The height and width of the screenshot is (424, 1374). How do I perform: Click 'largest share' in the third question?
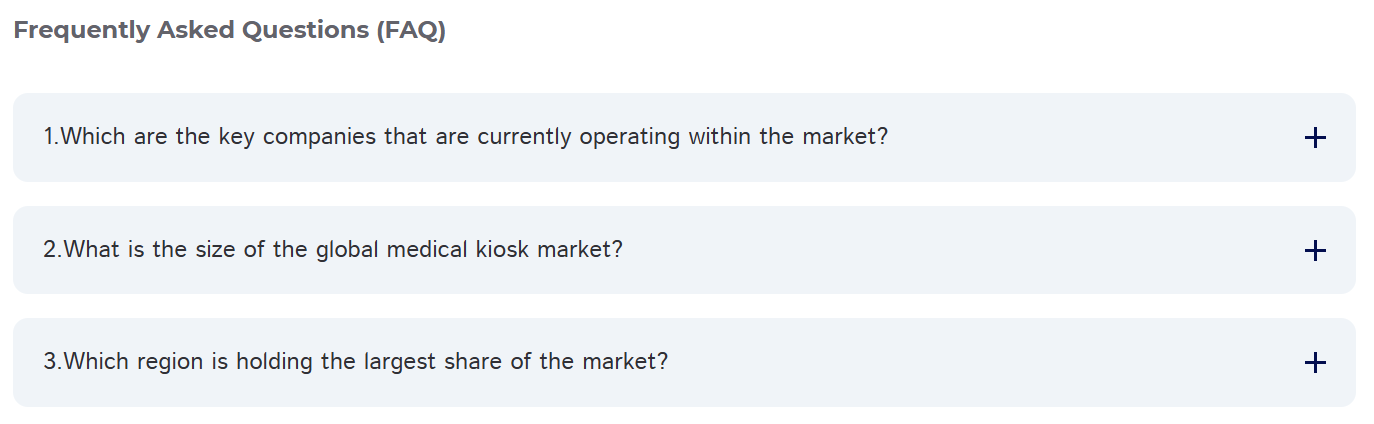pos(433,361)
